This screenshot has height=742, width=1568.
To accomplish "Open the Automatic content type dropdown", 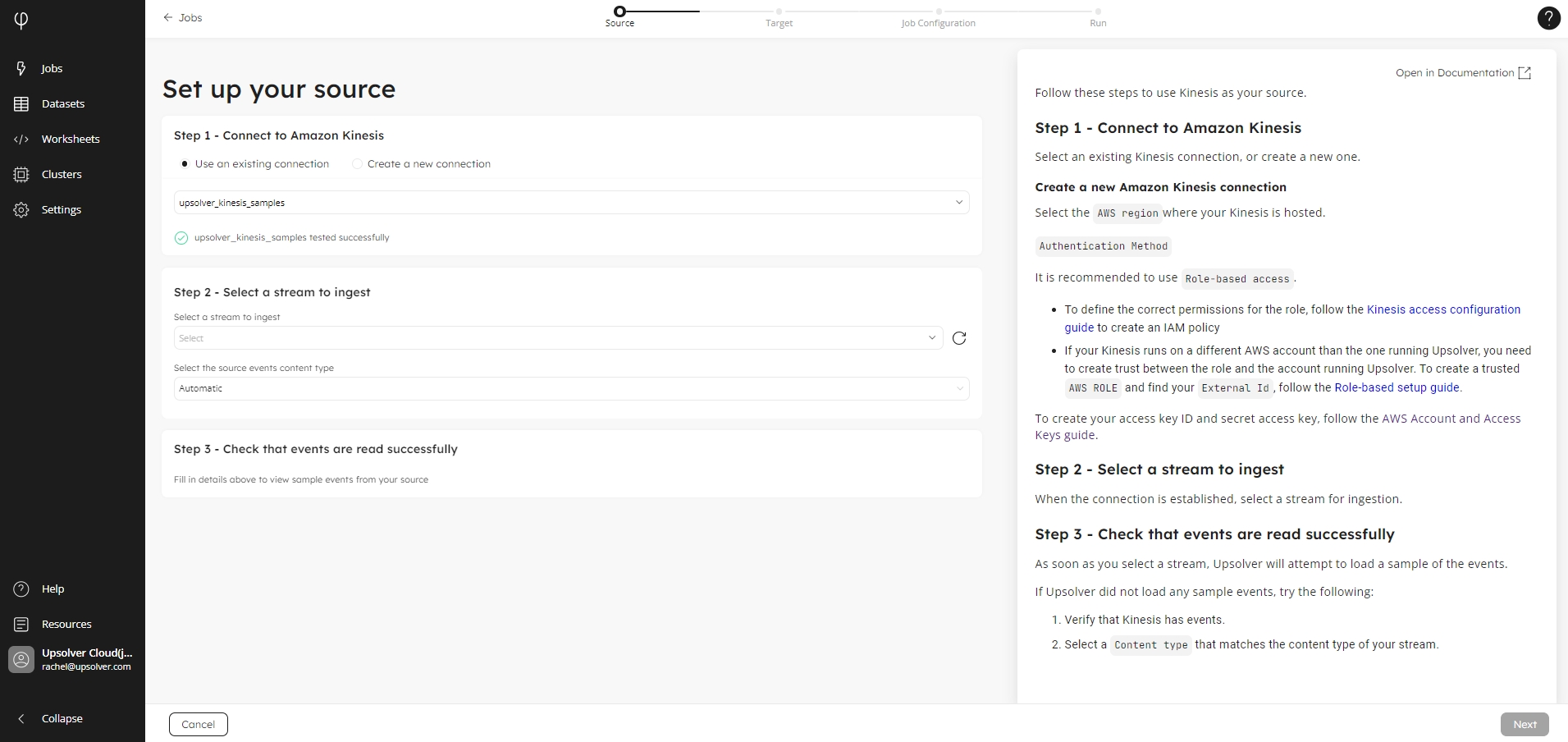I will tap(571, 388).
